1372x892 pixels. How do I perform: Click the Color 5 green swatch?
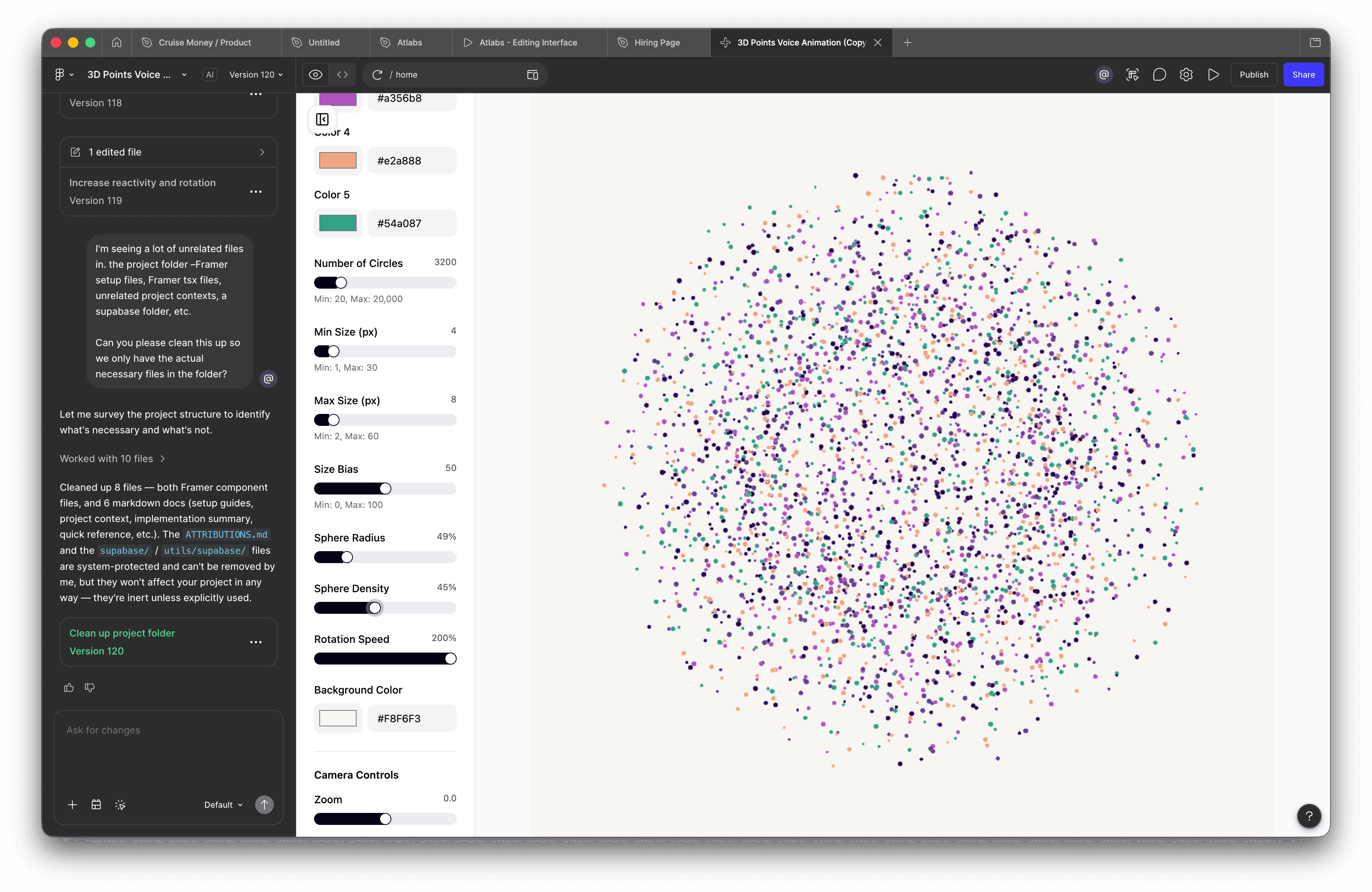(338, 223)
